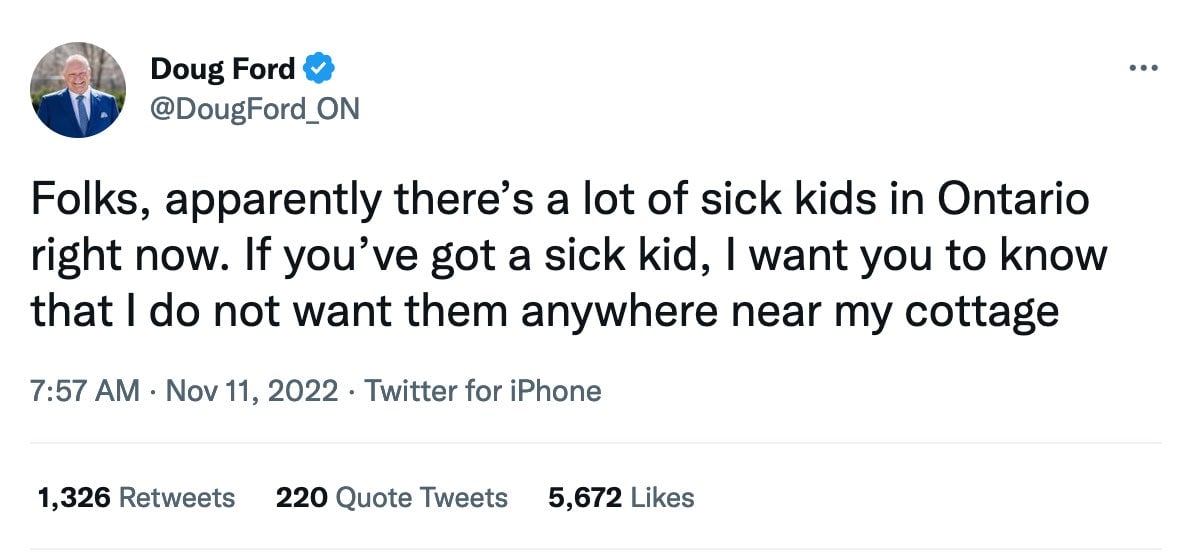Viewport: 1194px width, 552px height.
Task: Click the Doug Ford display name
Action: pos(222,69)
